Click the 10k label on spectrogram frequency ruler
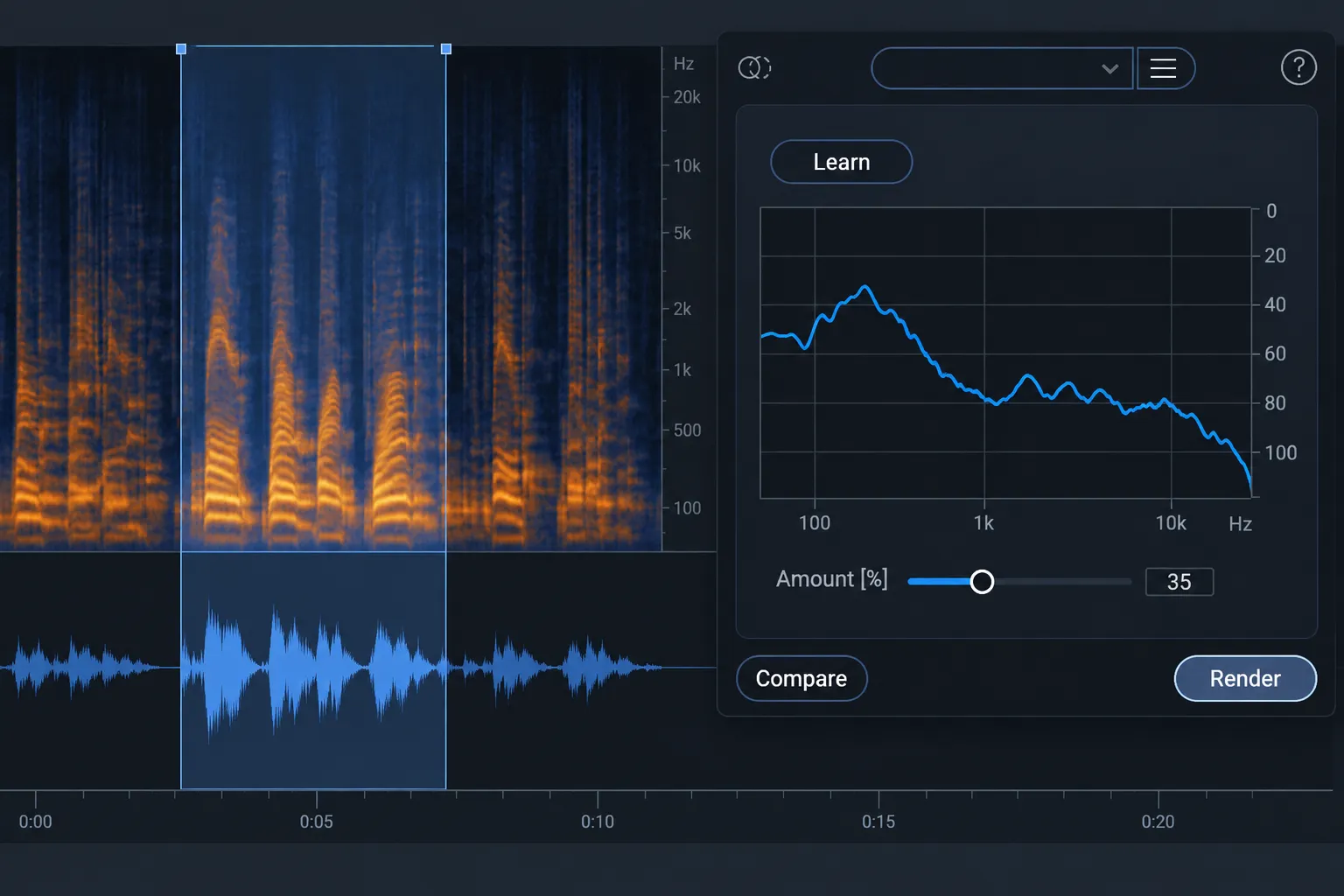This screenshot has width=1344, height=896. tap(687, 165)
